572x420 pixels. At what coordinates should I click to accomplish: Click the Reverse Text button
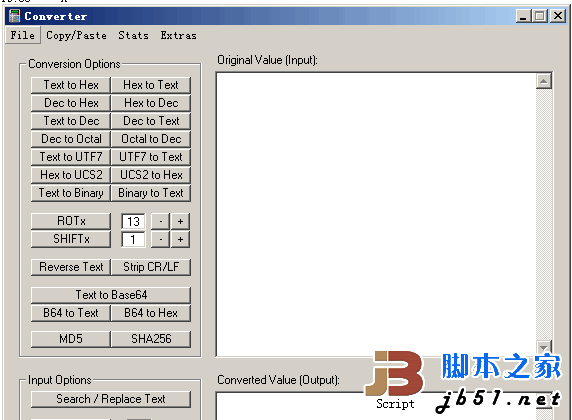pyautogui.click(x=71, y=267)
